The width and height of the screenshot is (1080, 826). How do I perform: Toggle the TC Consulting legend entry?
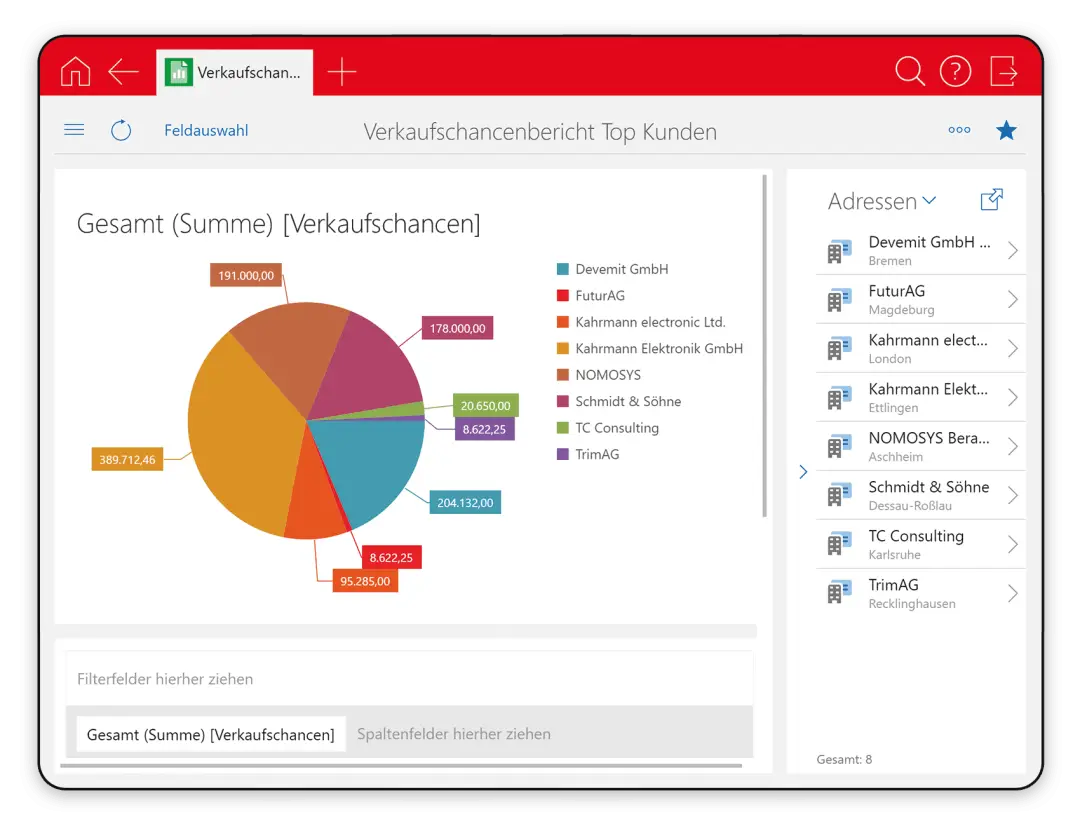click(616, 428)
